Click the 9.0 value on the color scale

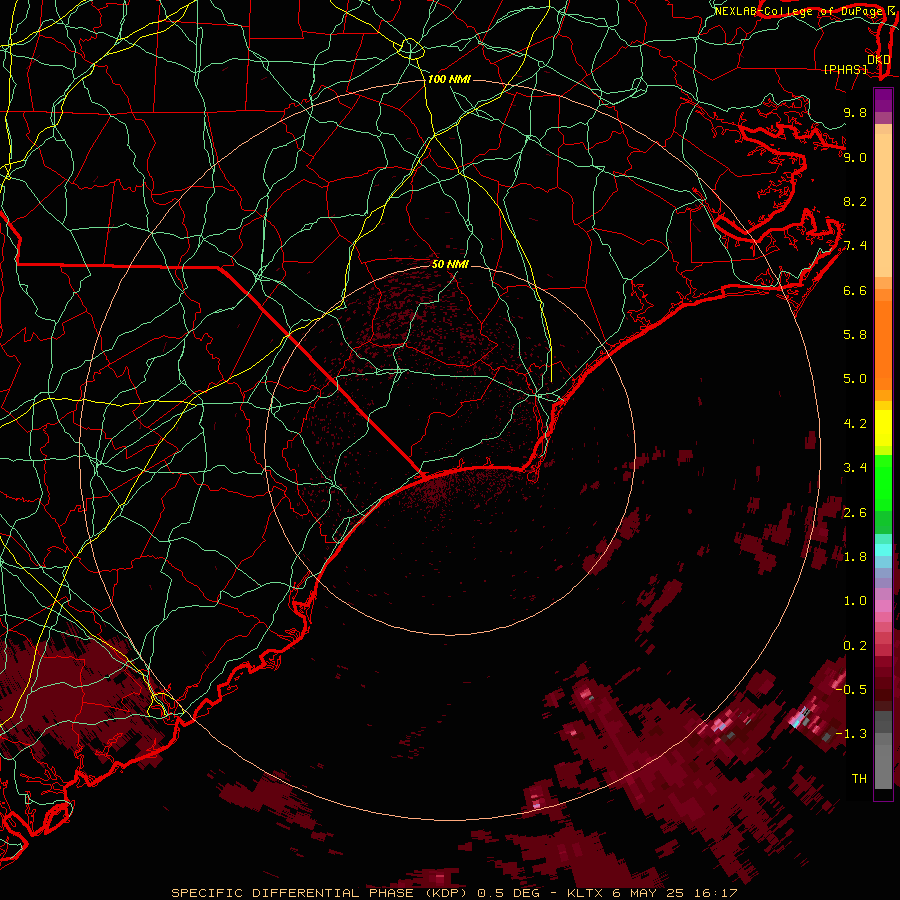click(855, 157)
